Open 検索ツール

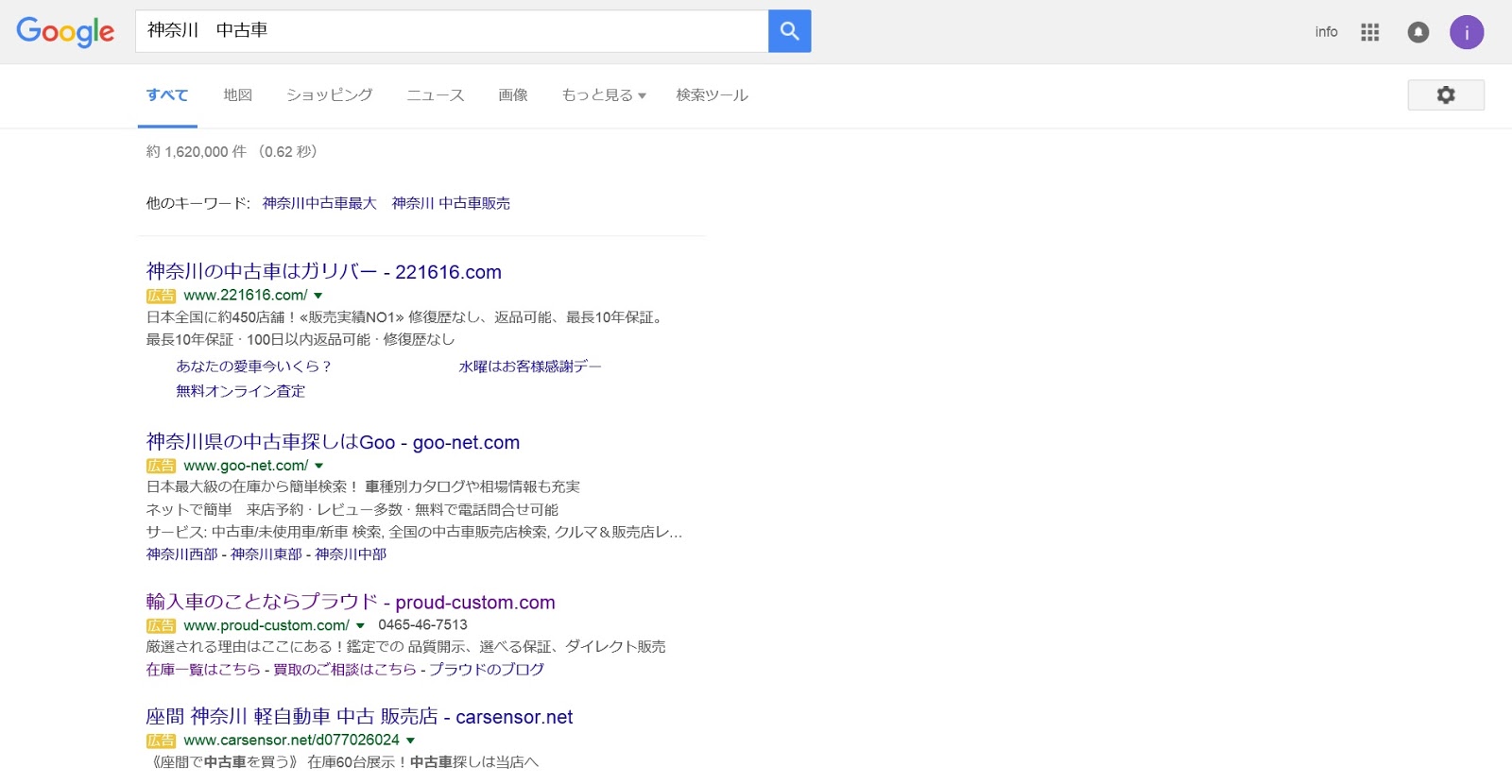713,94
